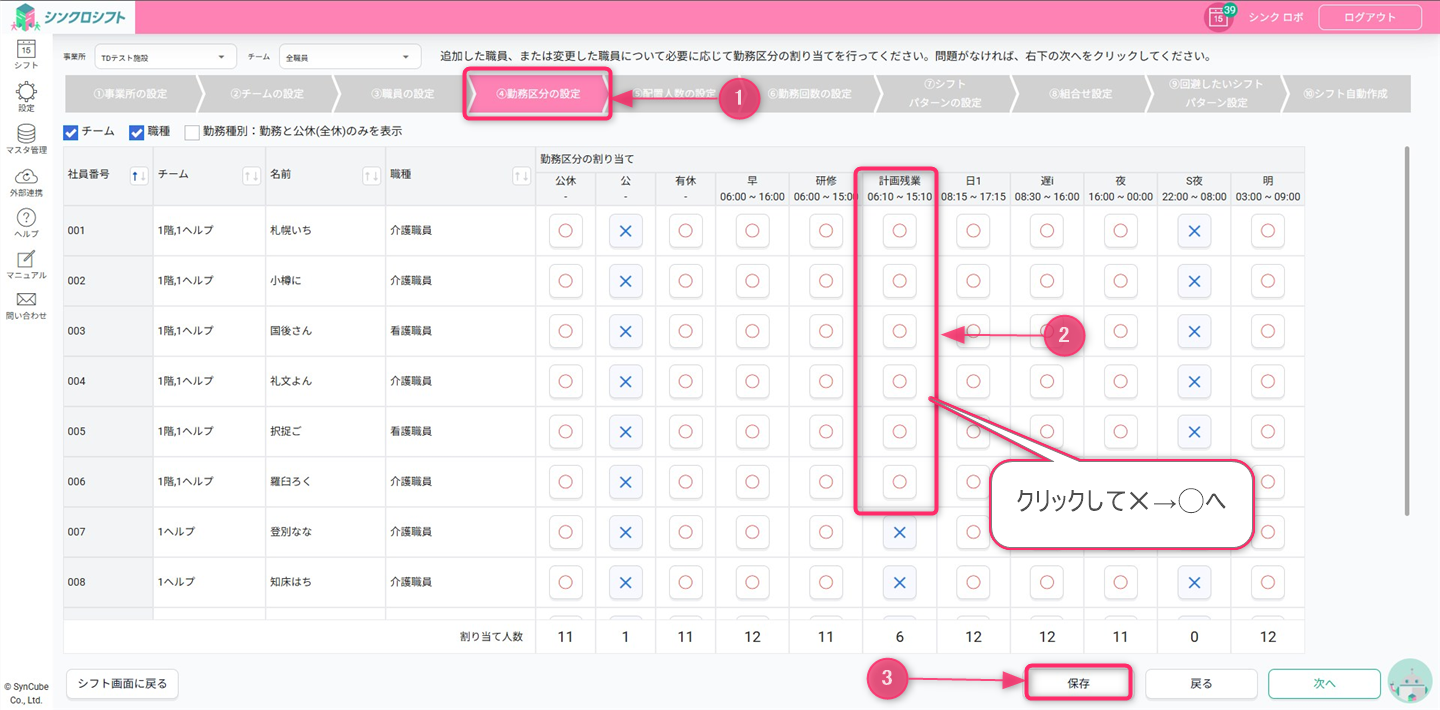Uncheck the チーム checkbox
Viewport: 1440px width, 710px height.
(x=70, y=132)
